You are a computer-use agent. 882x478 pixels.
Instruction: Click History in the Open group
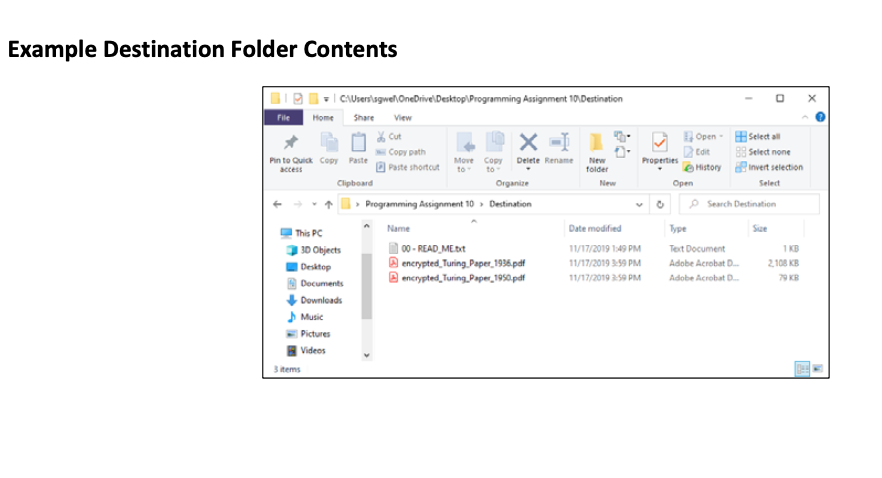702,167
